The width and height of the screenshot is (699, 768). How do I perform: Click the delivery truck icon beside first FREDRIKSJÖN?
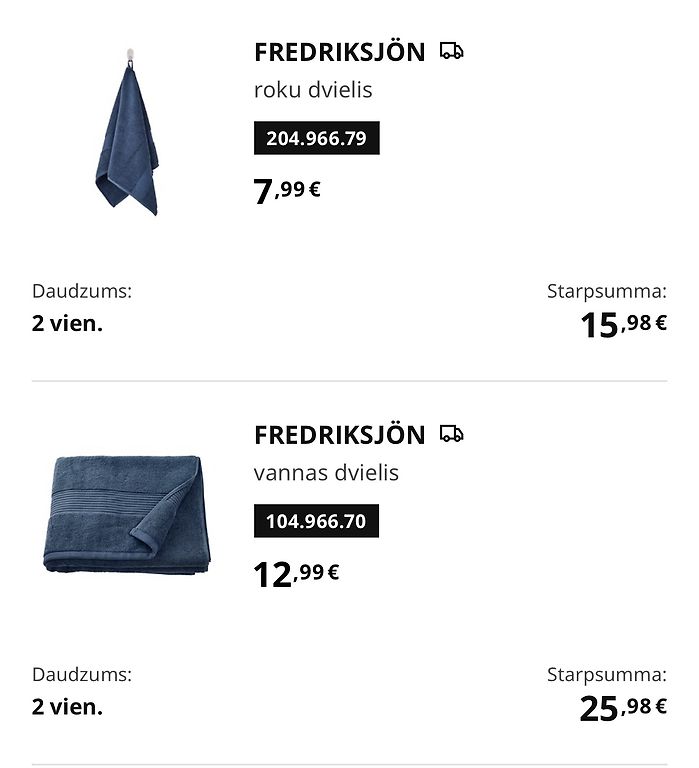451,51
